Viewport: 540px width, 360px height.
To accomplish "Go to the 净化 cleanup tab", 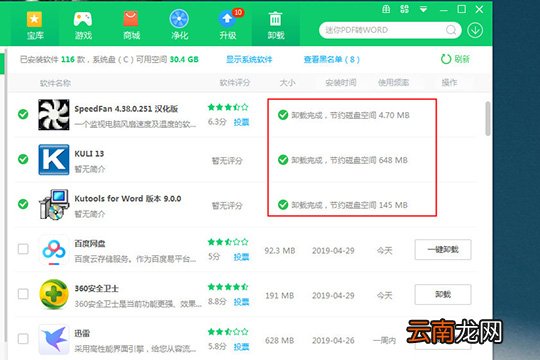I will (179, 25).
